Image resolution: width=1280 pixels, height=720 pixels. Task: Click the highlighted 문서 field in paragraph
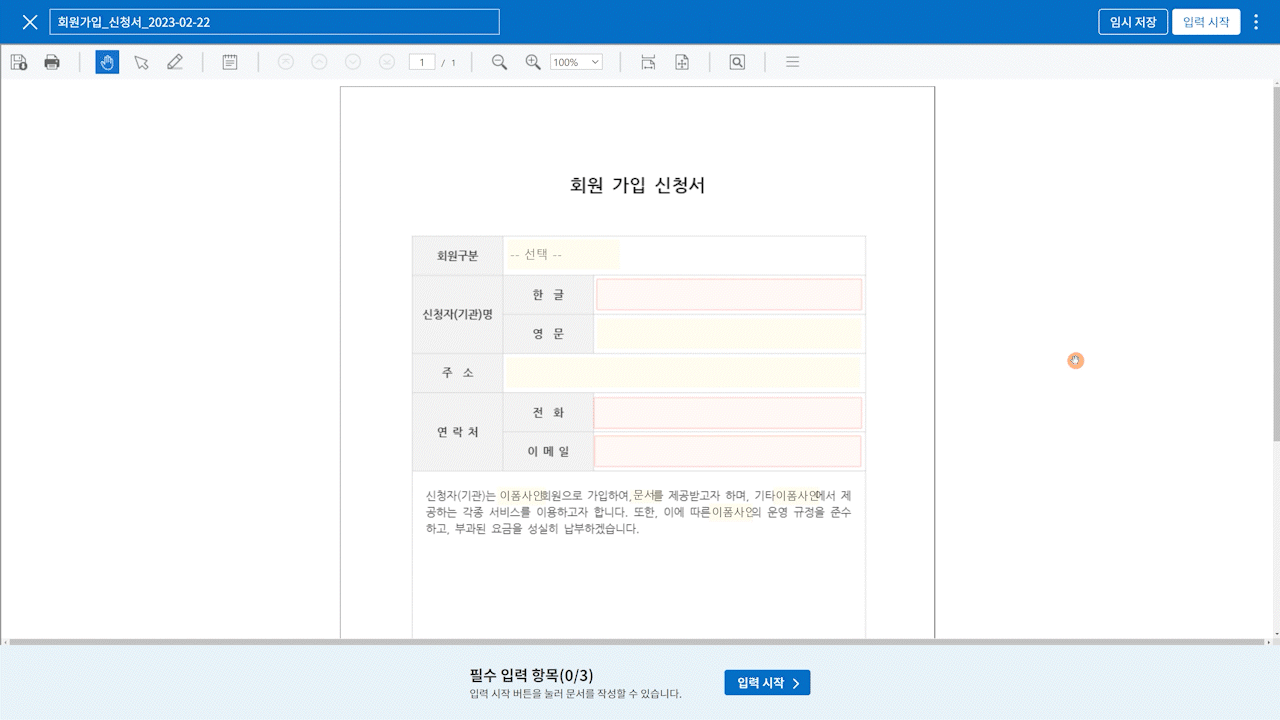644,495
